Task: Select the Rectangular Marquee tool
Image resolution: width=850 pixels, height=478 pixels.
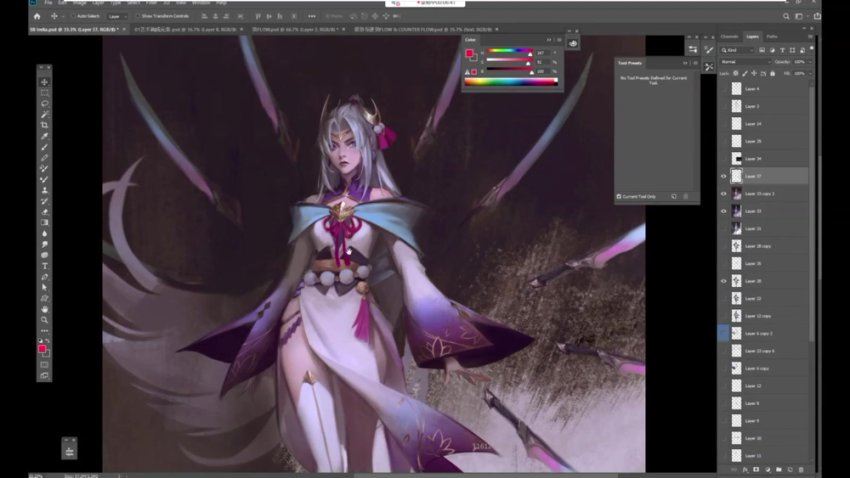Action: [x=44, y=93]
